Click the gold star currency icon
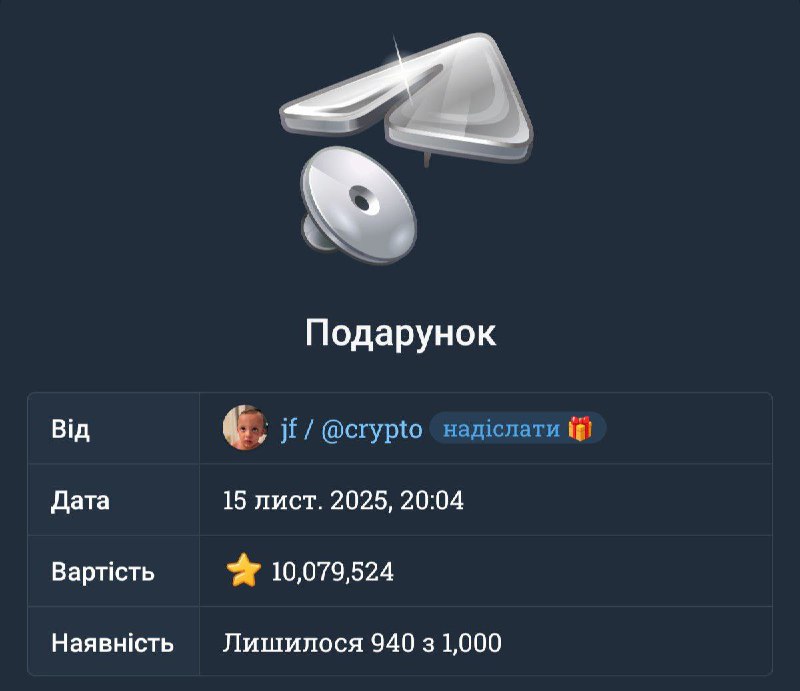This screenshot has height=691, width=800. [x=243, y=570]
